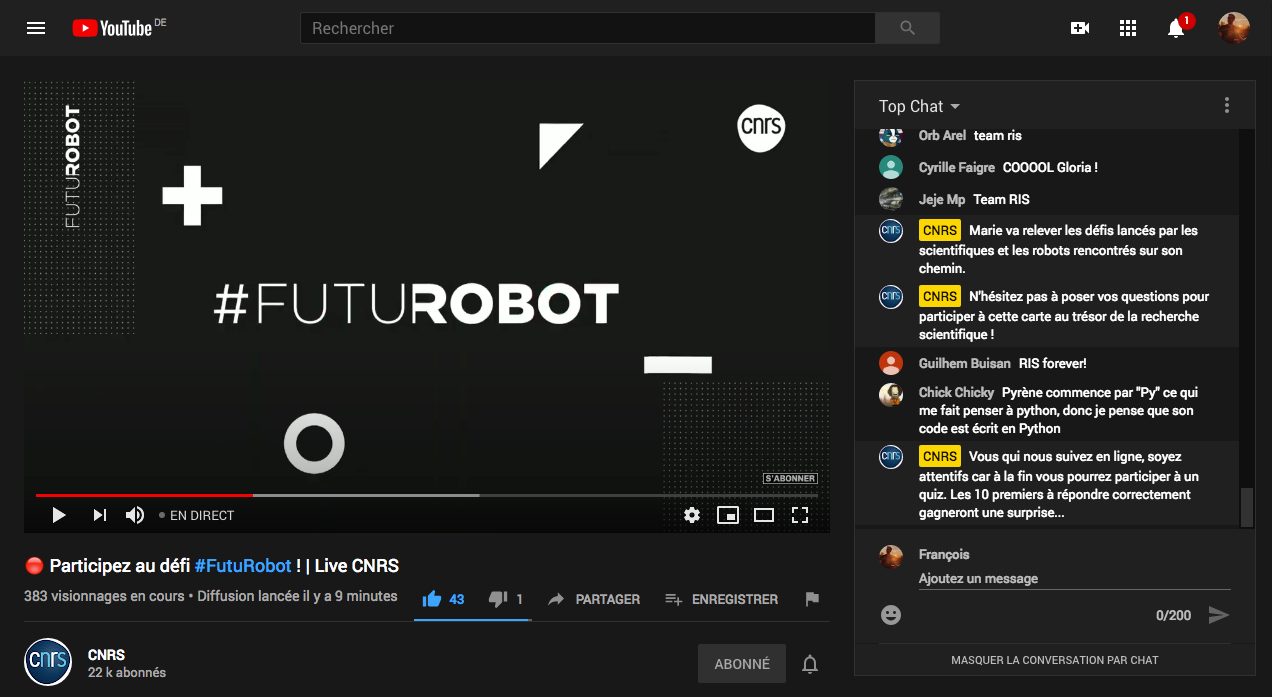The image size is (1272, 697).
Task: Open the chat options three-dot menu
Action: click(1227, 106)
